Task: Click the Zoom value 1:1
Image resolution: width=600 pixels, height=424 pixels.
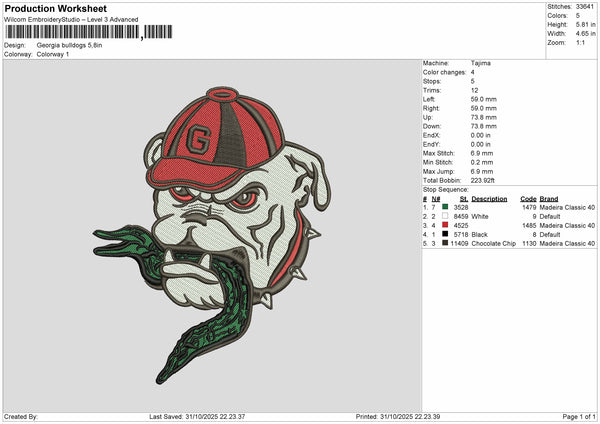Action: click(580, 43)
